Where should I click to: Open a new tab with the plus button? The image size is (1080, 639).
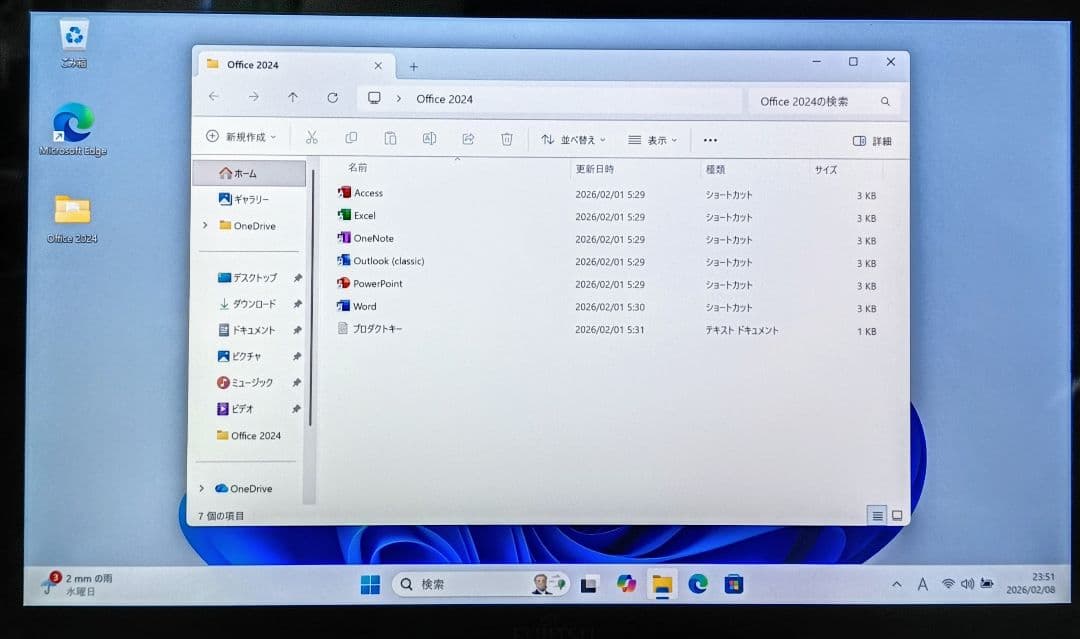click(x=414, y=65)
